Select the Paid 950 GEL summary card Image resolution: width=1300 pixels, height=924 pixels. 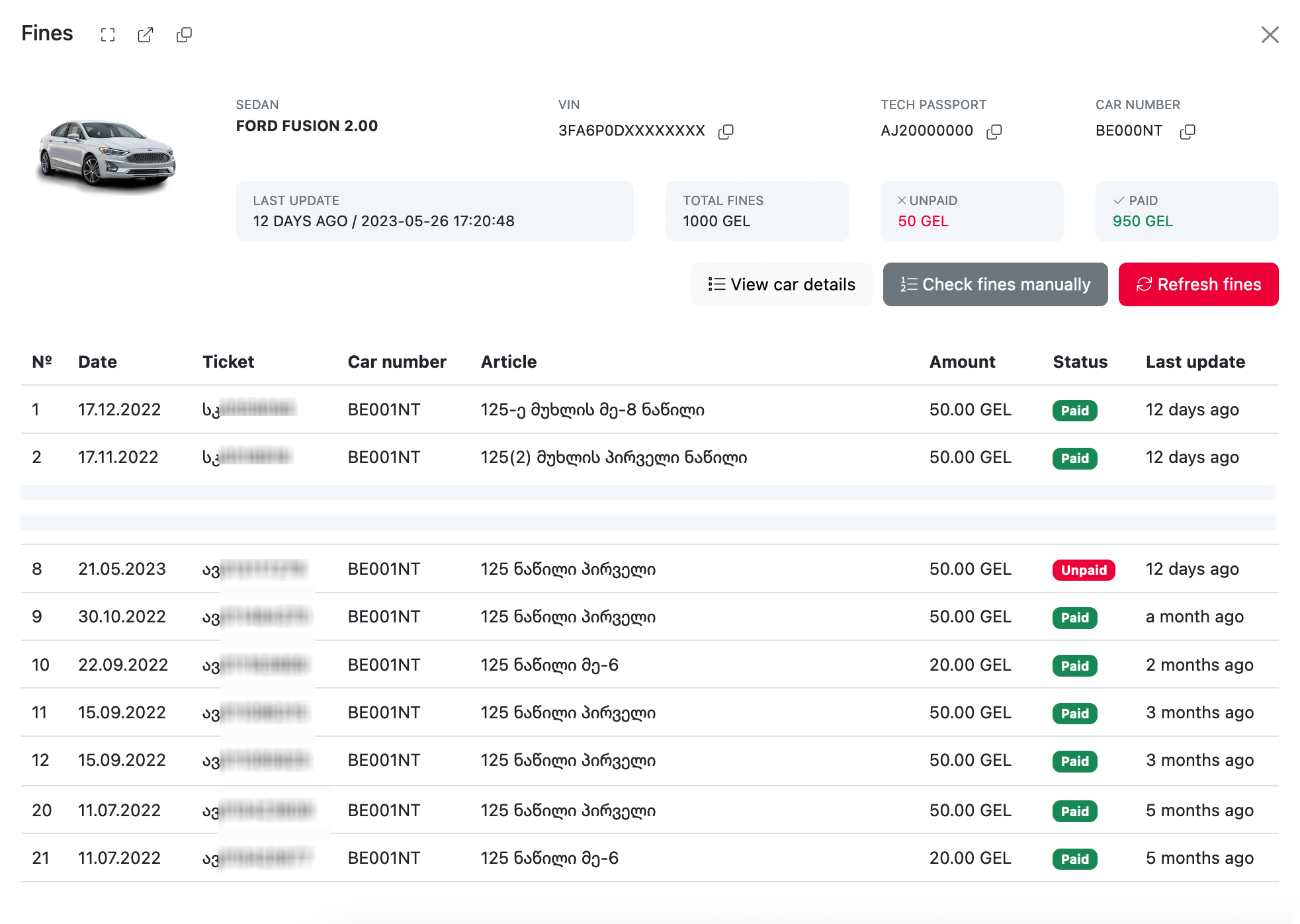(x=1186, y=211)
